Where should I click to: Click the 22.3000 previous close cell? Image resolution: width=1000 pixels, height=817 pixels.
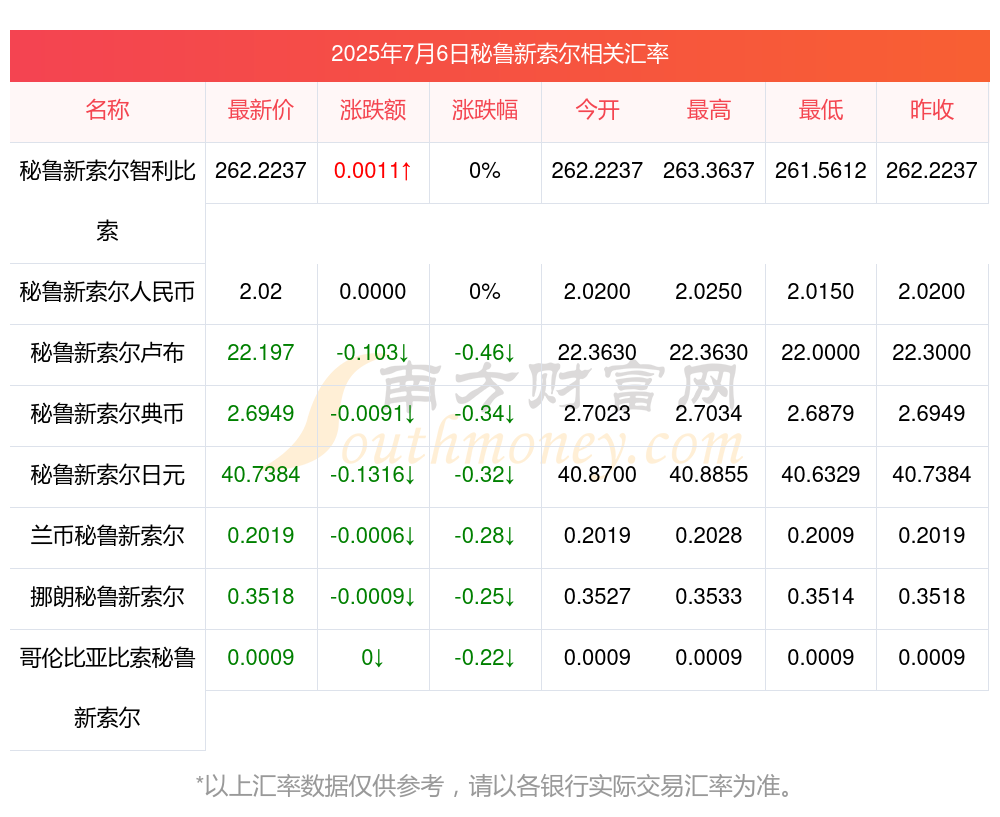932,352
